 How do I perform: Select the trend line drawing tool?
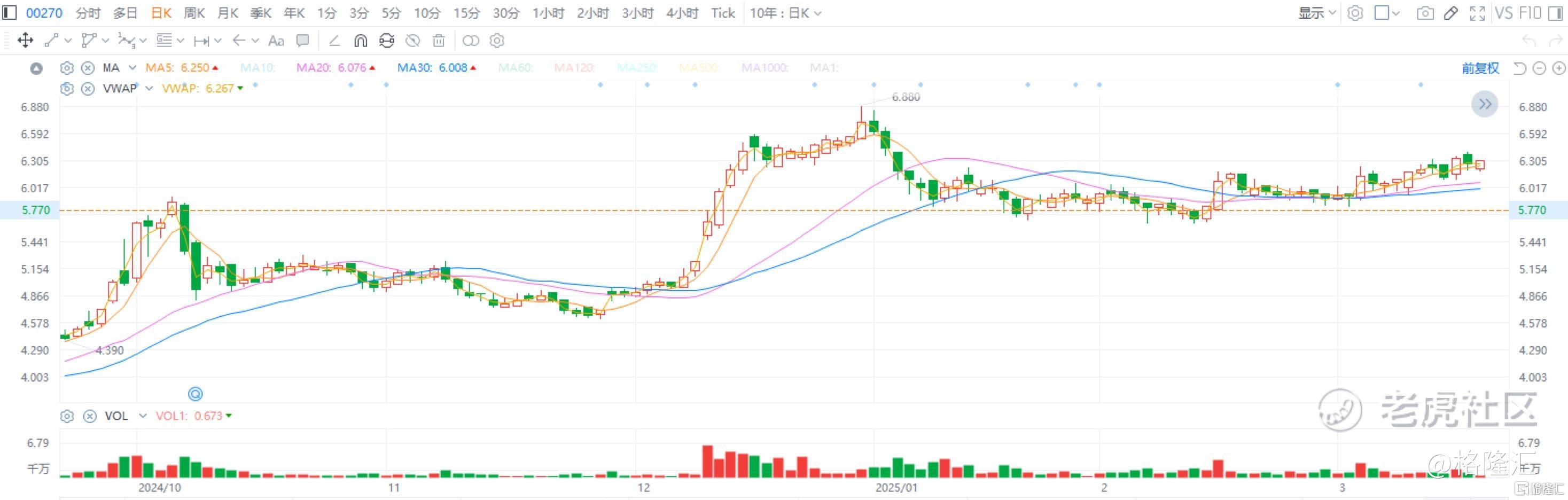[x=52, y=41]
